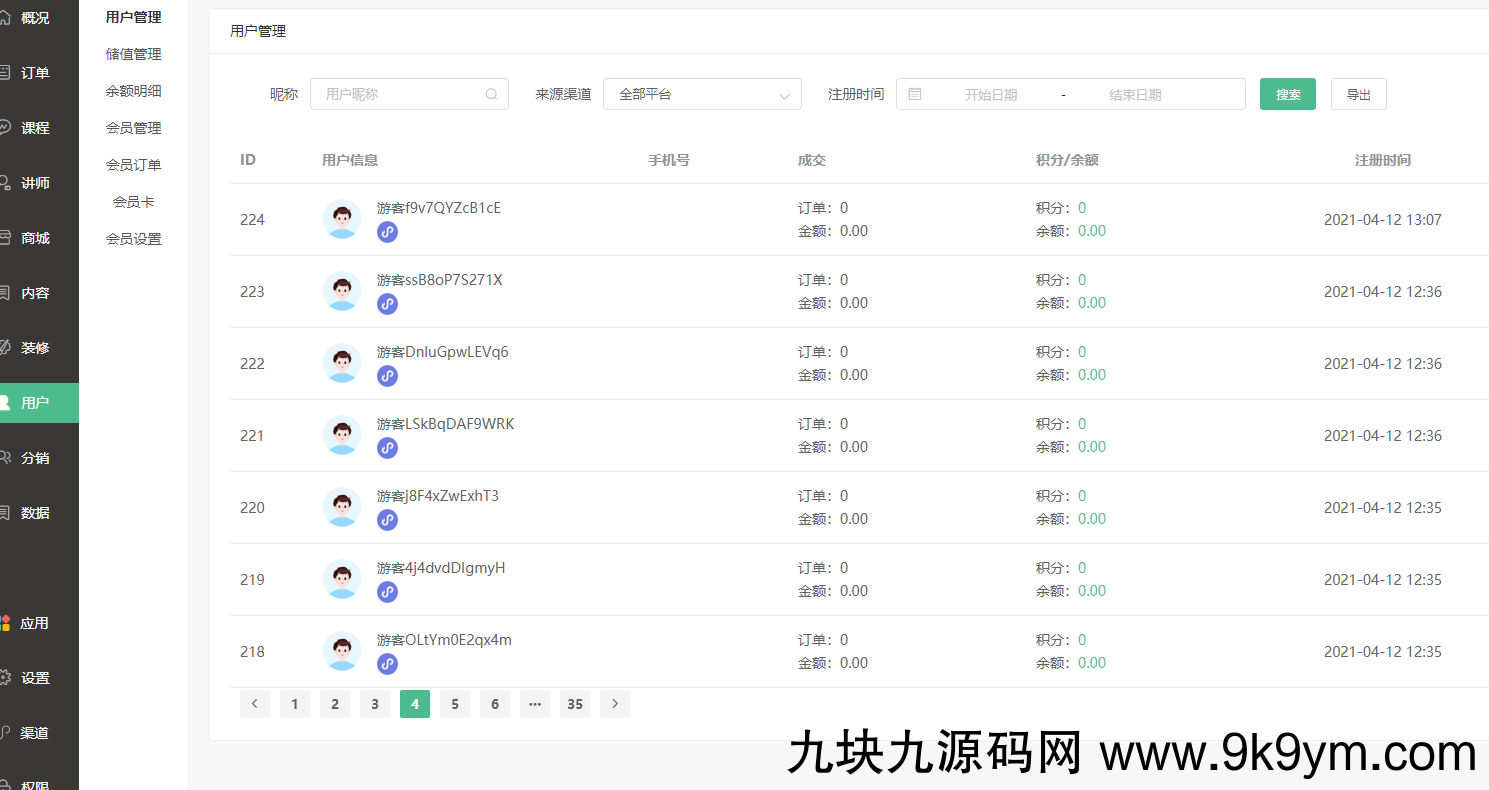Open the 订单 section in the sidebar
Screen dimensions: 1489x790
point(33,72)
